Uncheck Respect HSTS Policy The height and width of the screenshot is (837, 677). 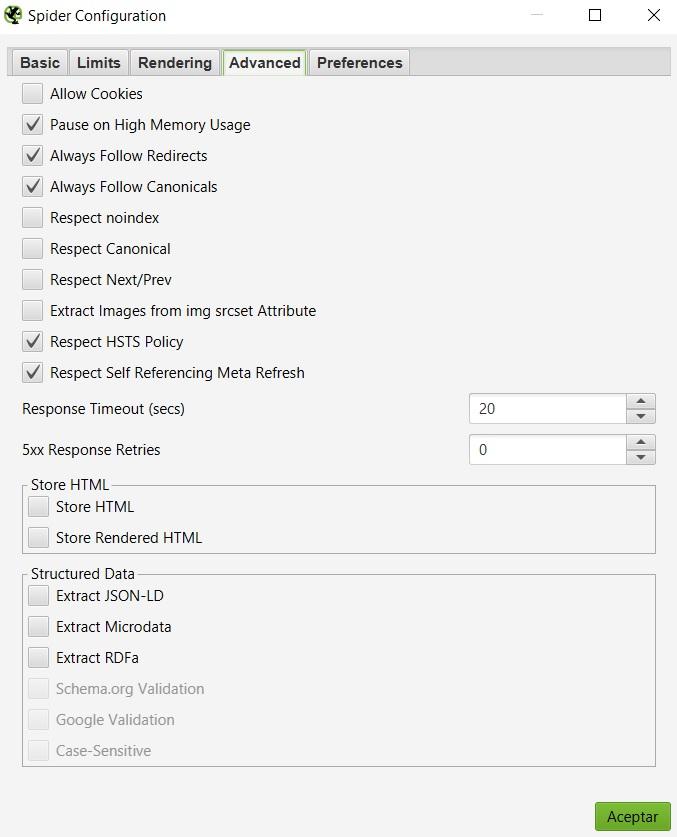[33, 342]
